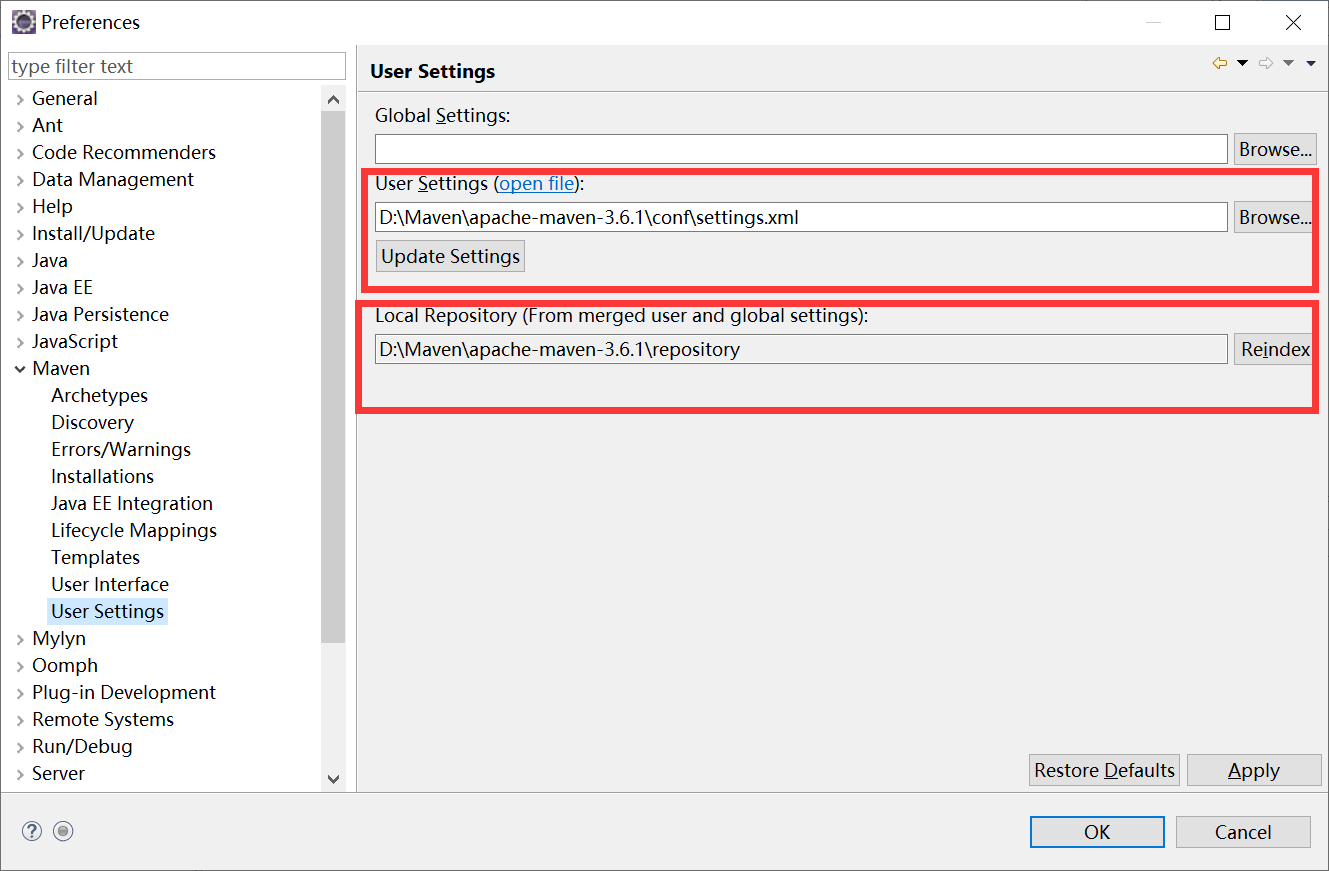Viewport: 1329px width, 871px height.
Task: Expand the Run/Debug node
Action: point(21,747)
